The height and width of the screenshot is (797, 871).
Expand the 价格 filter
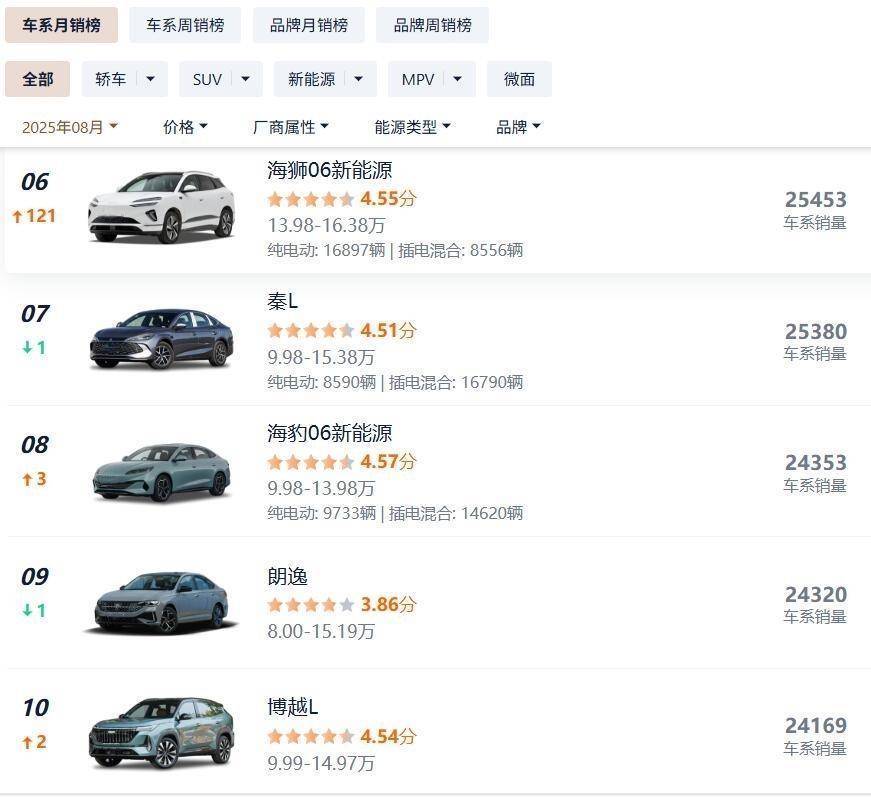point(185,127)
